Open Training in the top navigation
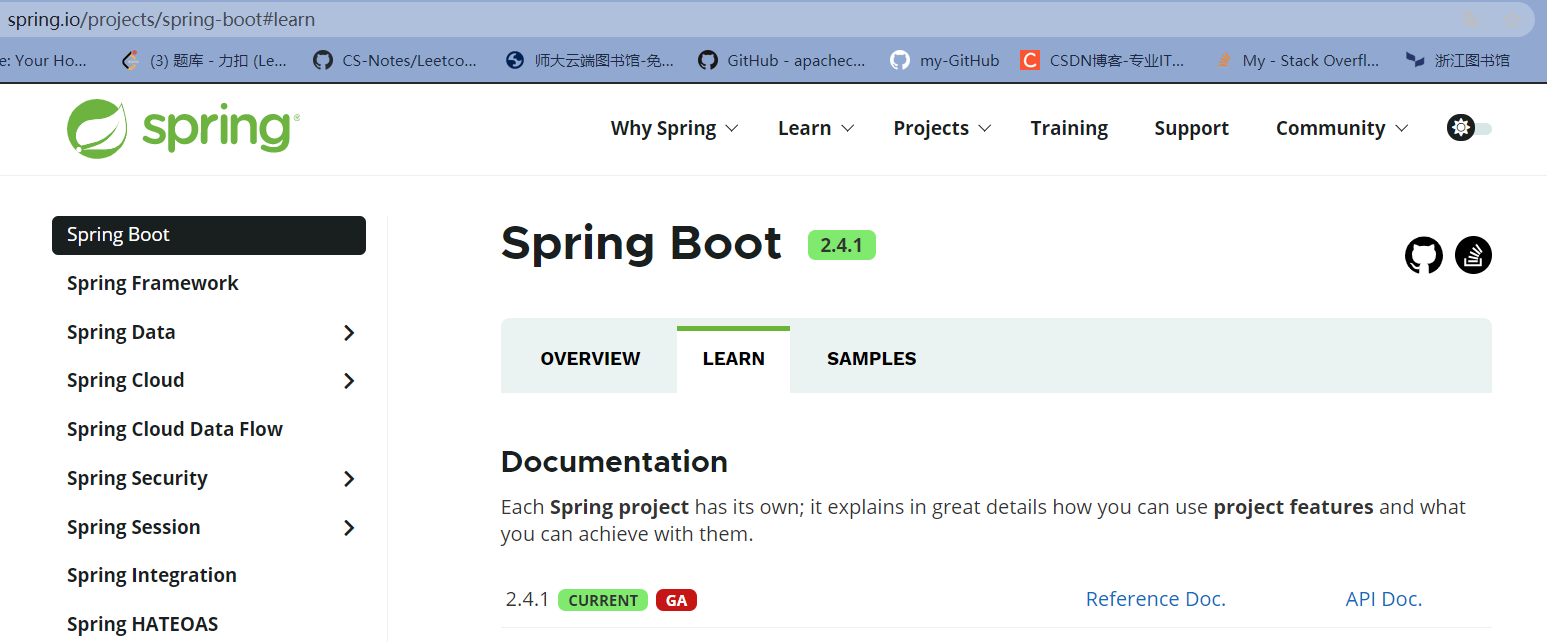The height and width of the screenshot is (642, 1547). click(x=1069, y=128)
